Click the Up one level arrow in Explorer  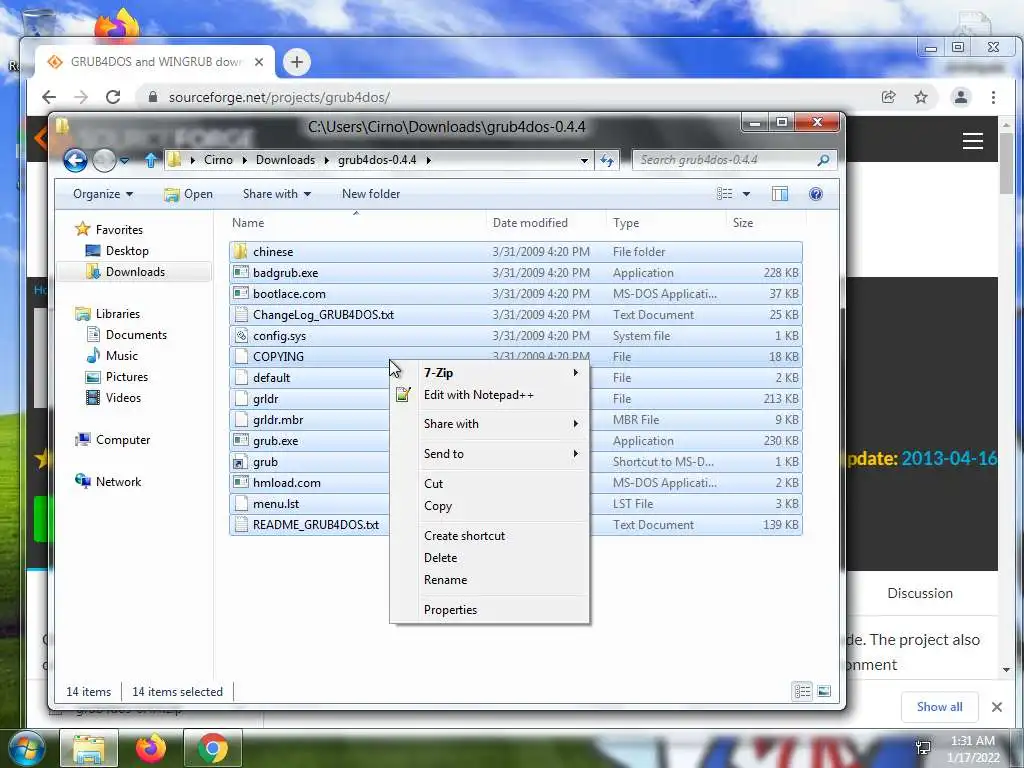click(151, 160)
